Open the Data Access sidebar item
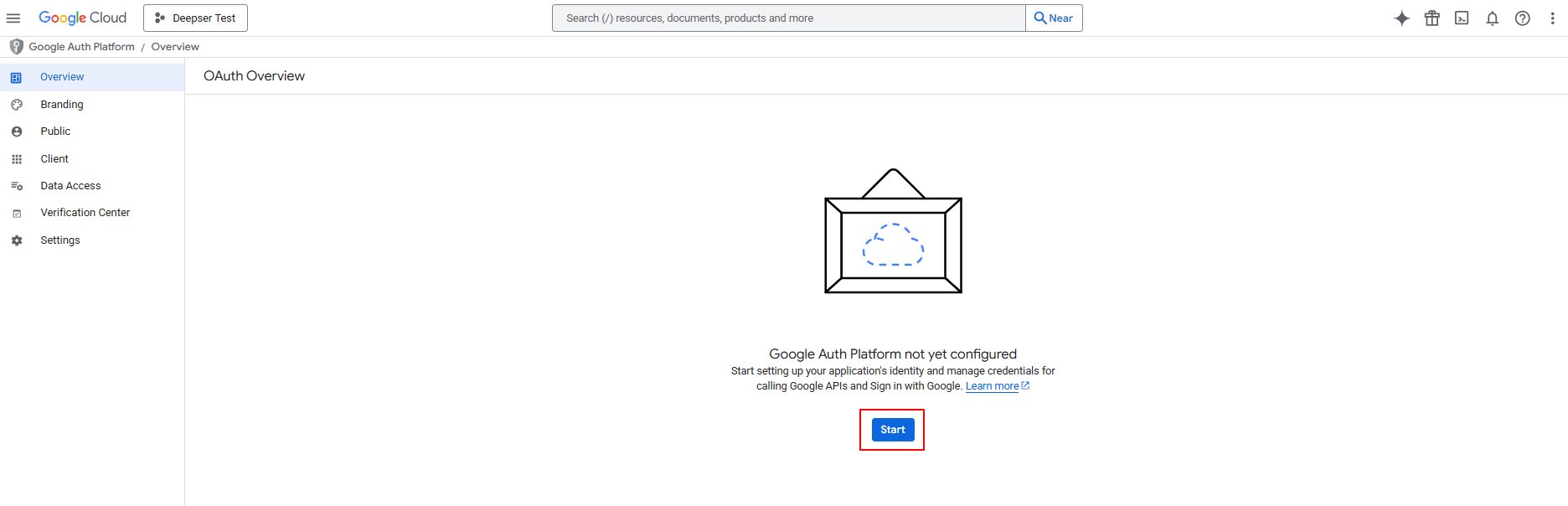The image size is (1568, 506). (x=92, y=186)
